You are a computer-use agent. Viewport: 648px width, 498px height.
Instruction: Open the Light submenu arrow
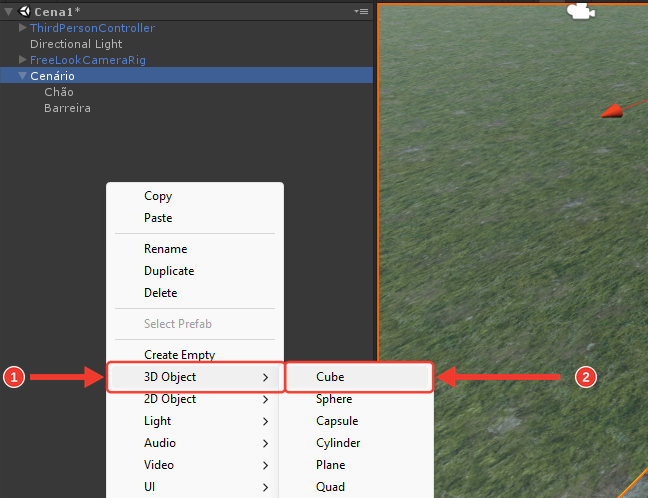click(265, 422)
